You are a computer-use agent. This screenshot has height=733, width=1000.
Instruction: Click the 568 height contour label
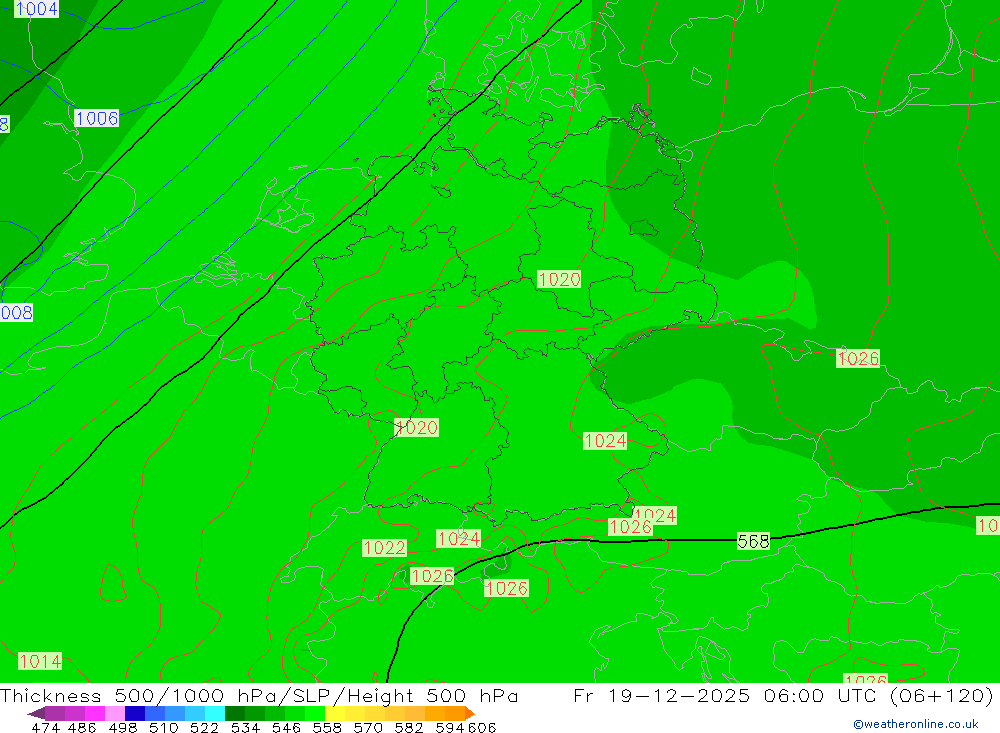(753, 542)
